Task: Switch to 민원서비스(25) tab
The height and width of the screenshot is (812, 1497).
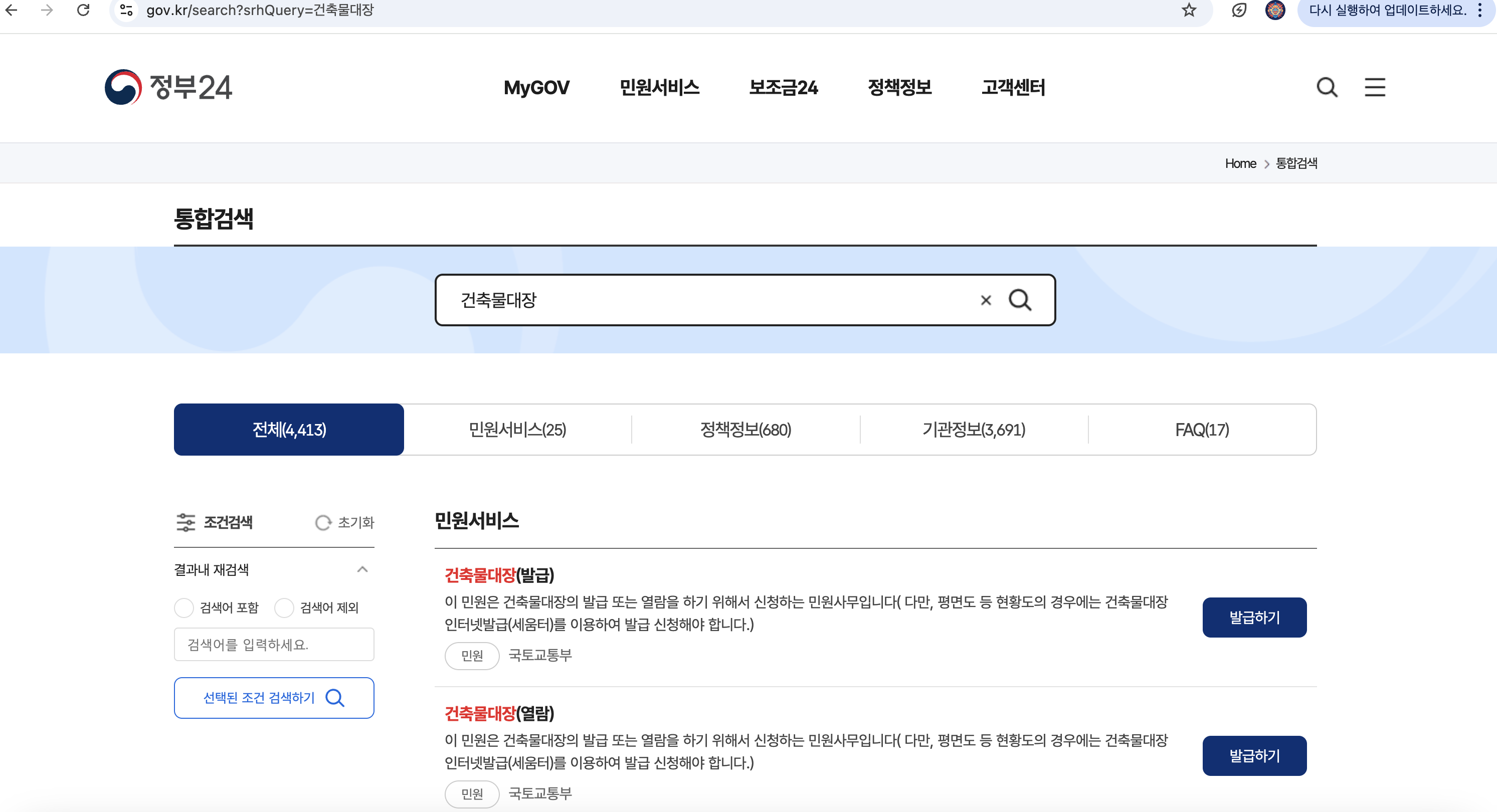Action: coord(517,430)
